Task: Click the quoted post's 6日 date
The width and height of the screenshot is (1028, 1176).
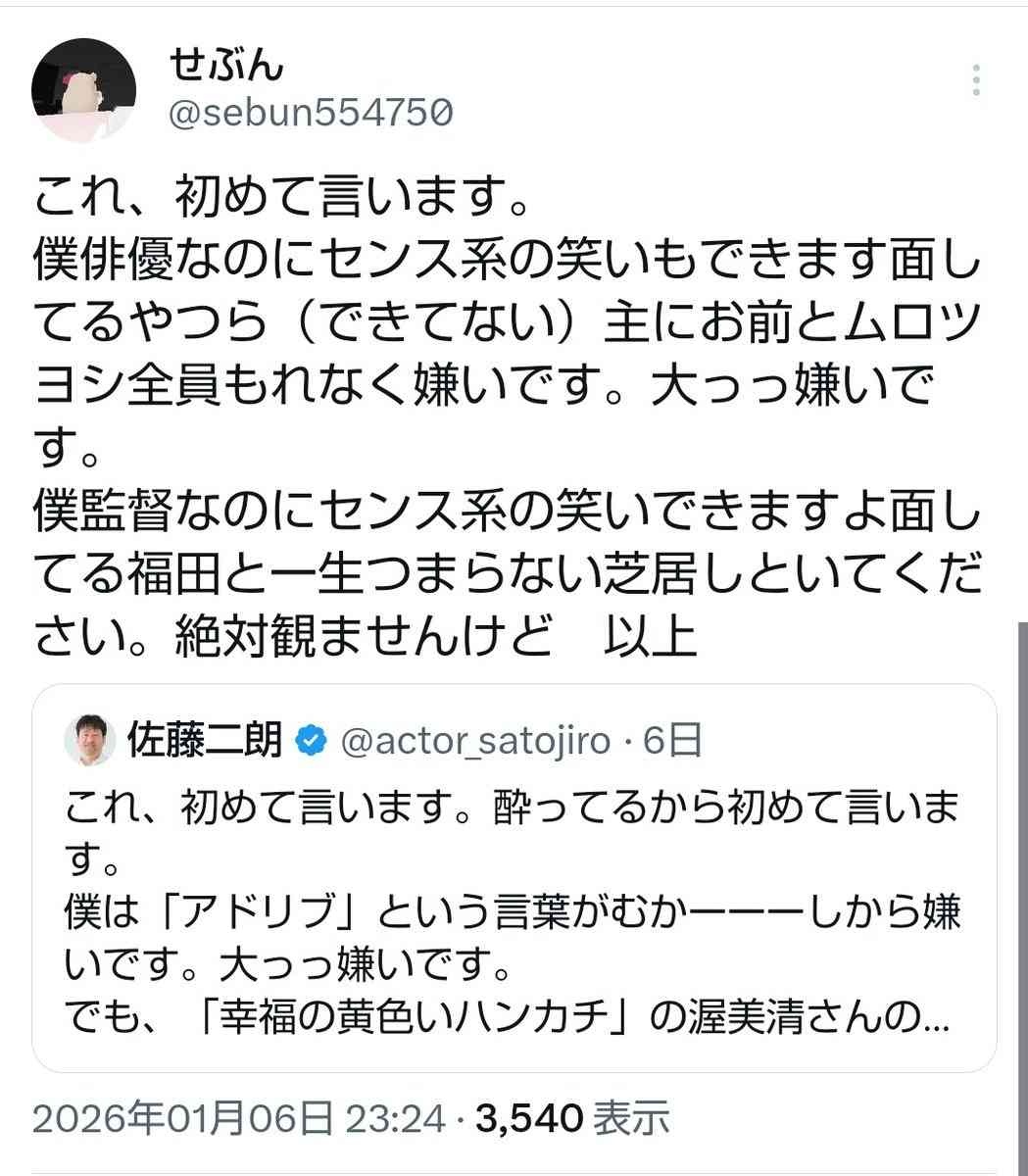Action: coord(672,742)
